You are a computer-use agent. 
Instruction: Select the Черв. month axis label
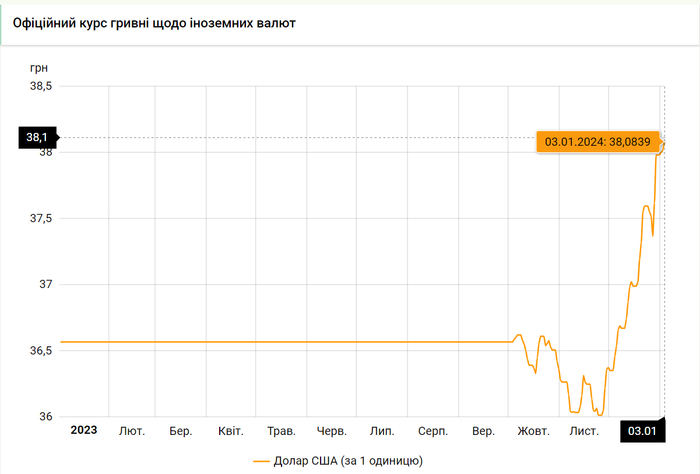[332, 431]
